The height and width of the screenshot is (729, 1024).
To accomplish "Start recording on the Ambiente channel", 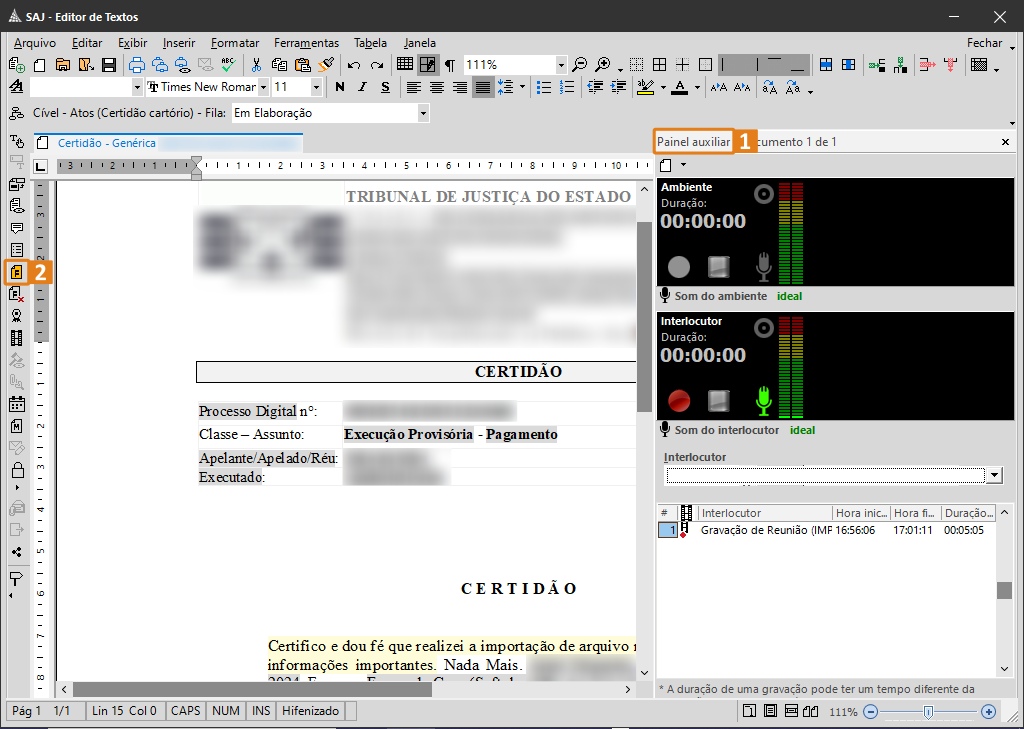I will coord(679,267).
